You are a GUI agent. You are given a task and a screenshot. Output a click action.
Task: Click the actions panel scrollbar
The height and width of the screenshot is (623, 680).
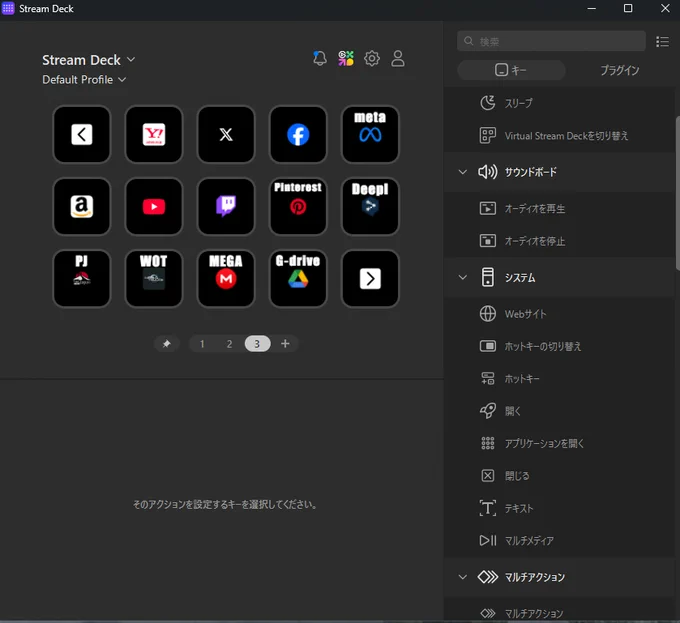click(677, 193)
